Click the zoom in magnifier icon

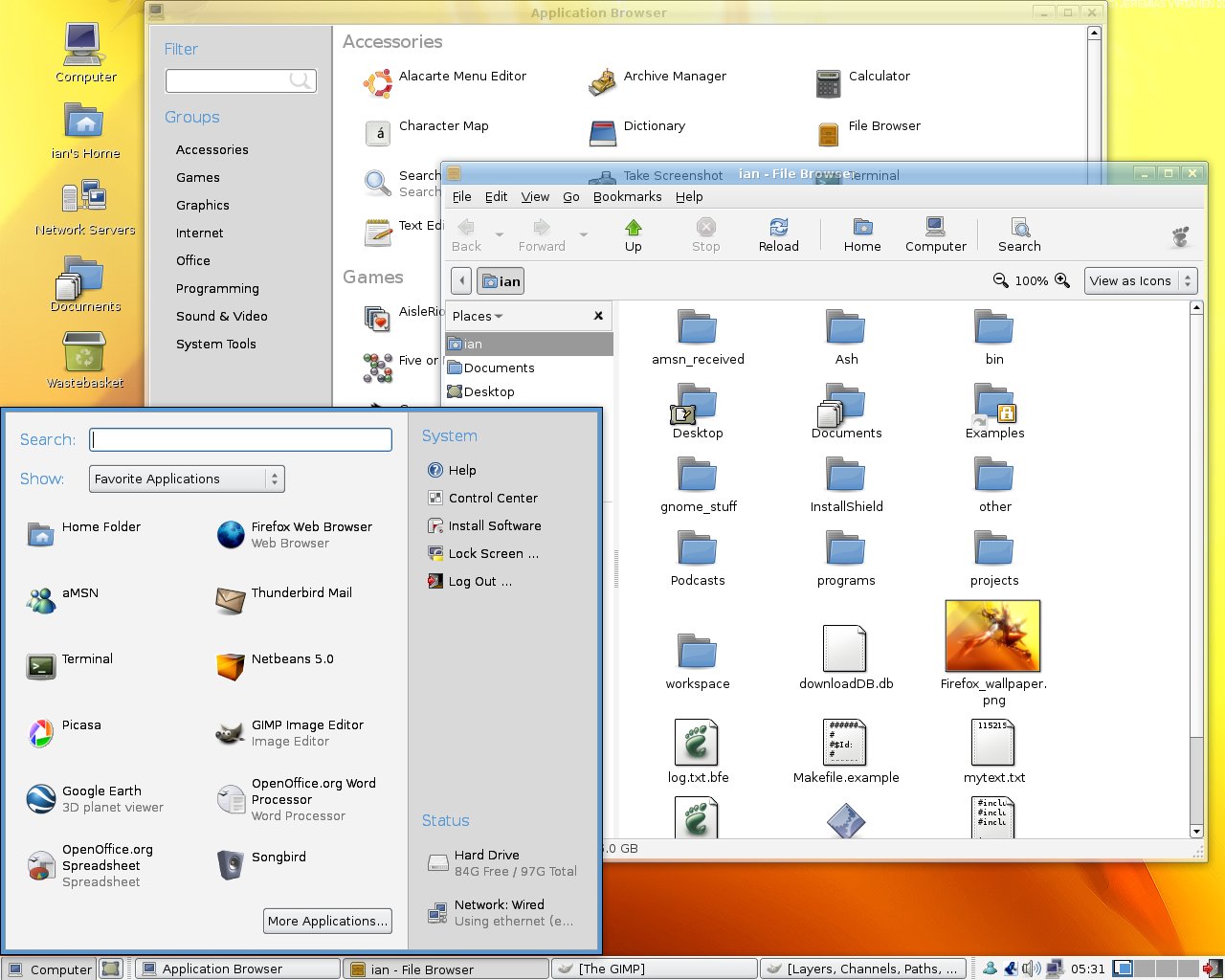pos(1061,280)
